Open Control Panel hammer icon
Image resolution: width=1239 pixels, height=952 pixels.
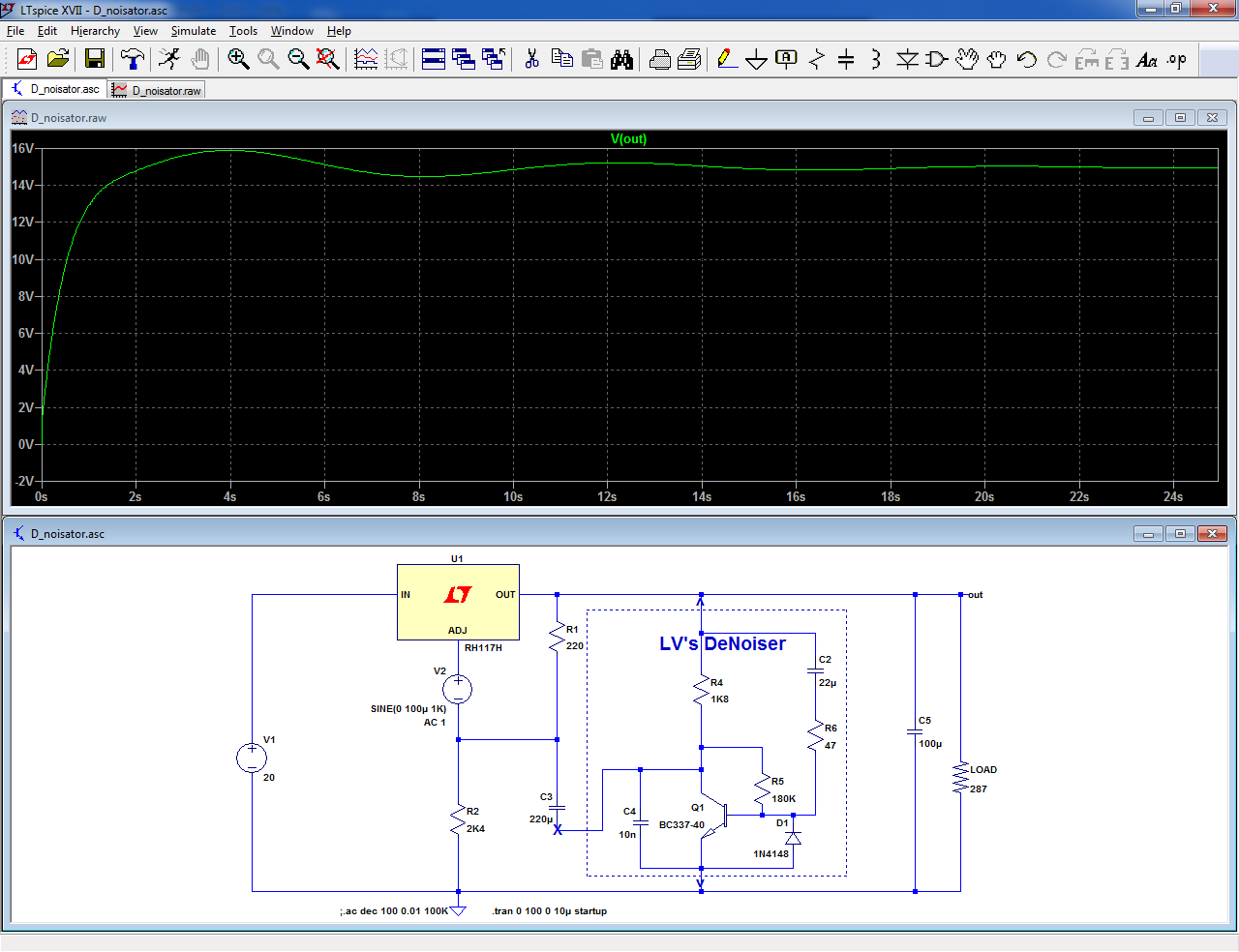[133, 60]
